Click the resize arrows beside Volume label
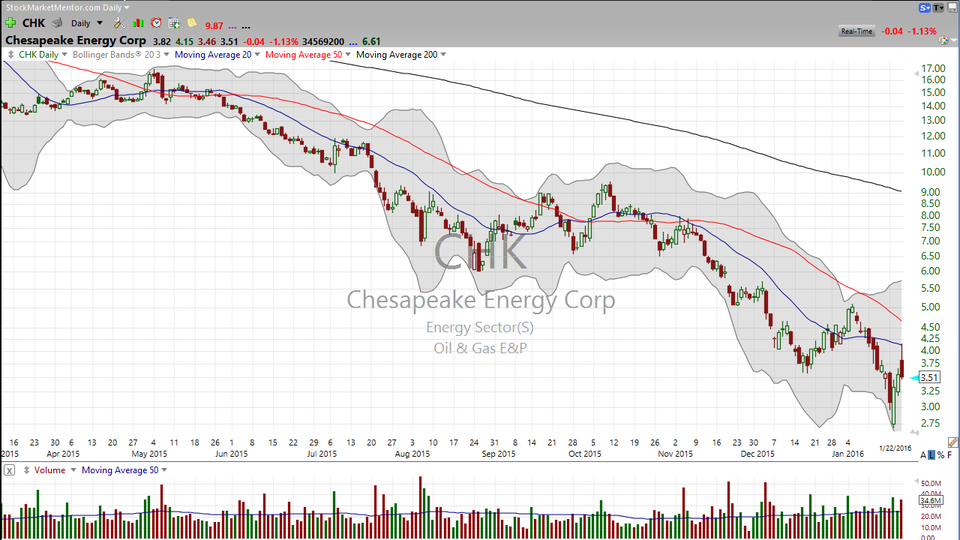The width and height of the screenshot is (960, 540). [x=26, y=470]
